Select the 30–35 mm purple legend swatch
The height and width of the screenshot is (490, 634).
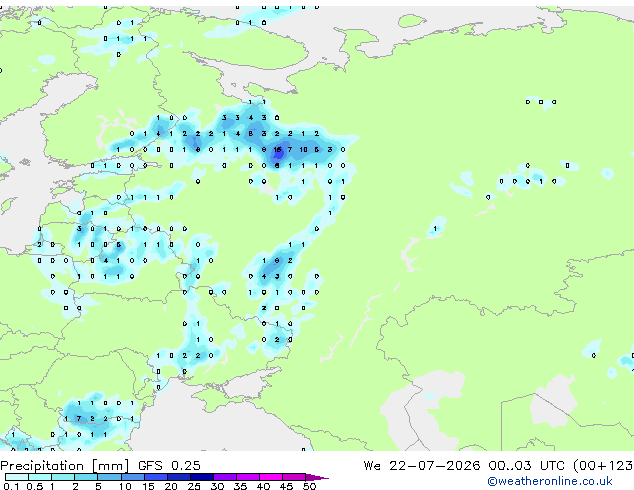(x=224, y=477)
